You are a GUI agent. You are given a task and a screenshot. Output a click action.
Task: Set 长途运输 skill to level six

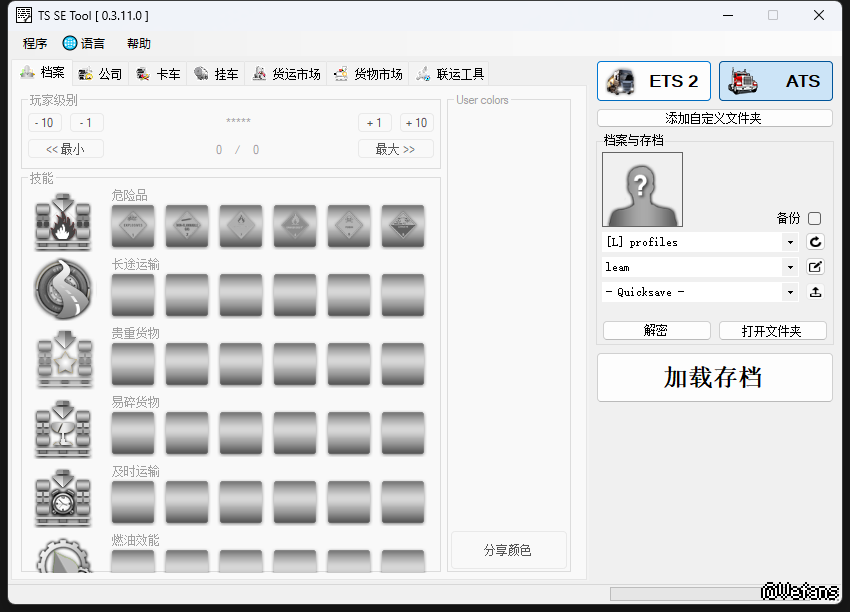pos(403,295)
